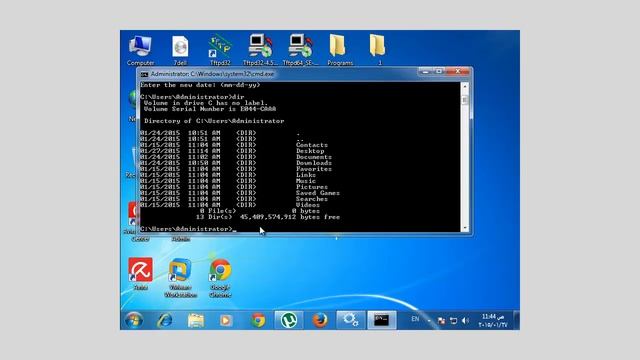Launch Chrome from the taskbar
The image size is (640, 360).
tap(258, 320)
